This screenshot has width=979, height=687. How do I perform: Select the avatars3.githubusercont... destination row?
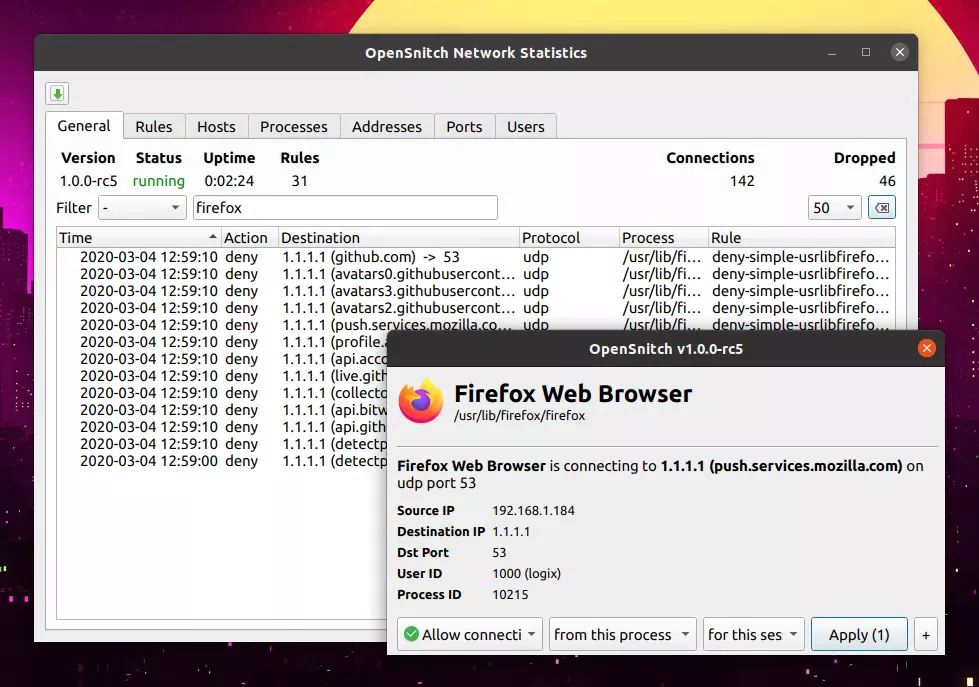tap(476, 290)
